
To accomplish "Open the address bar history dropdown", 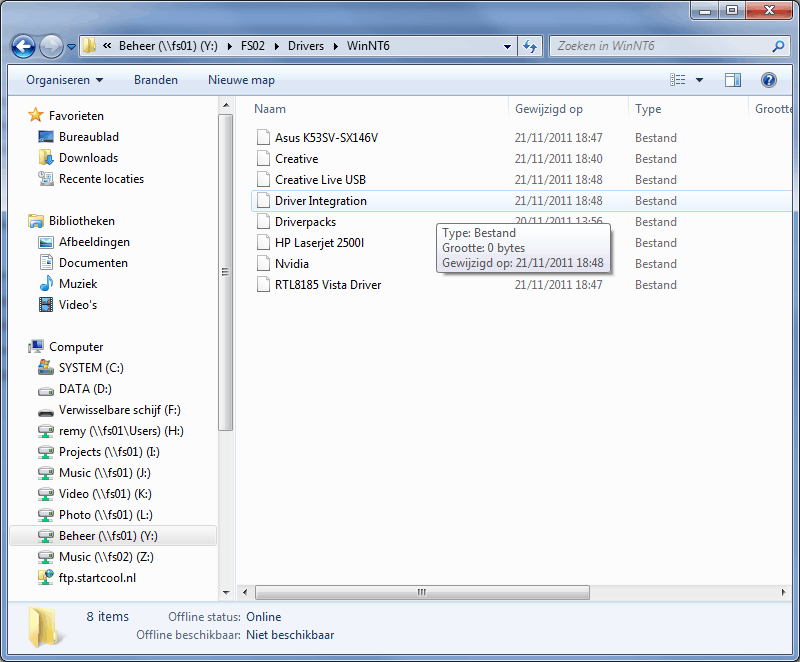I will click(507, 46).
